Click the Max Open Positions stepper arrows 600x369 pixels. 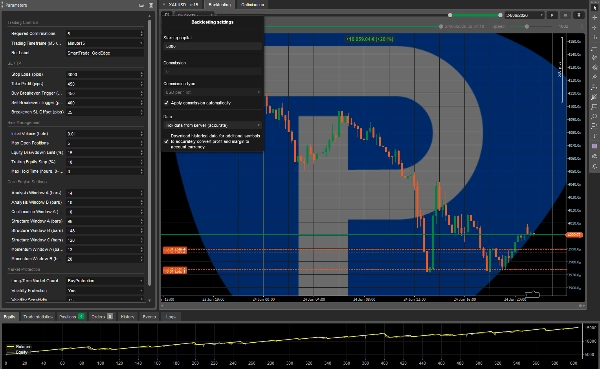point(142,143)
